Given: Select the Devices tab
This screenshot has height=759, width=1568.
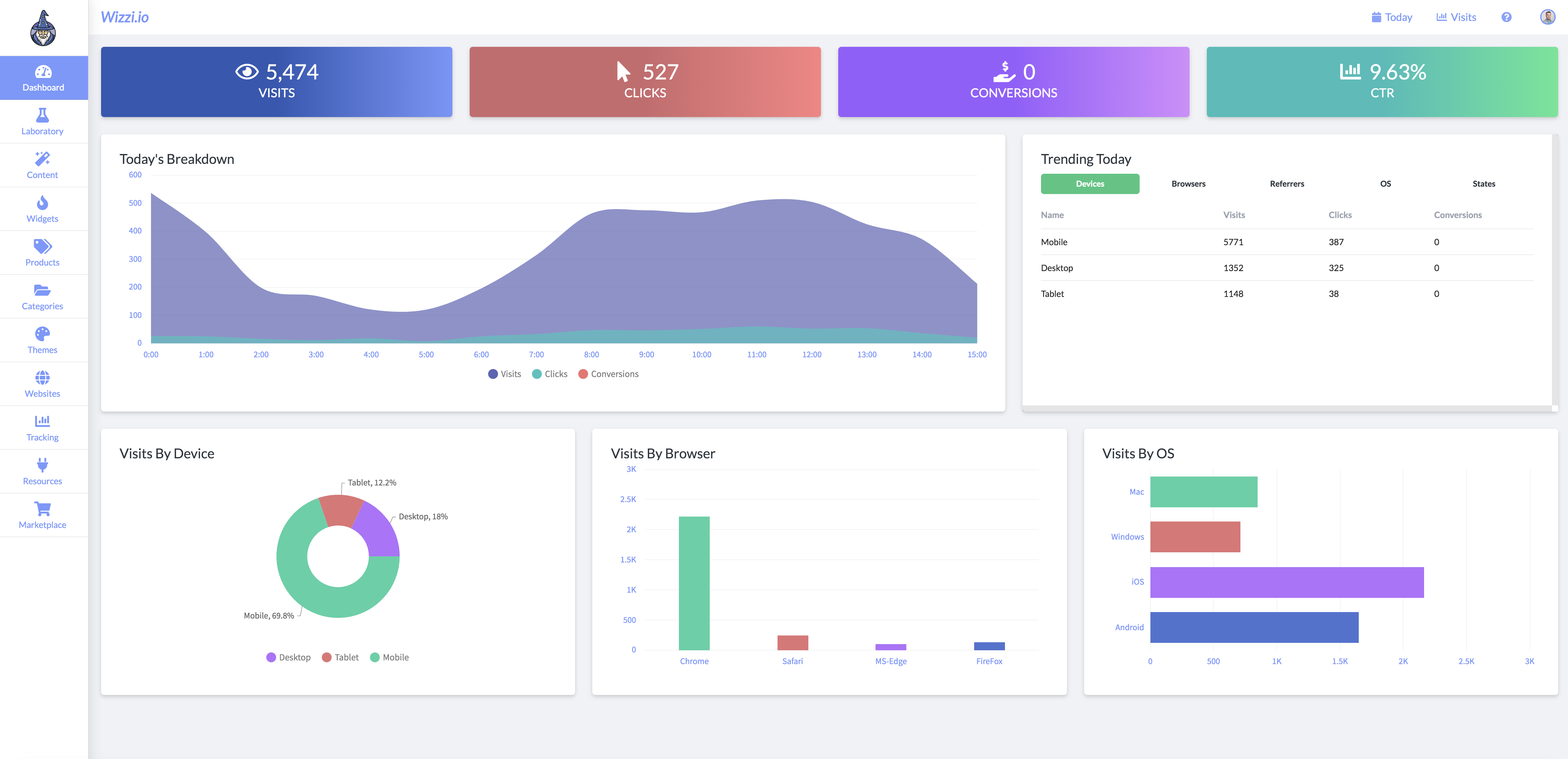Looking at the screenshot, I should 1090,184.
